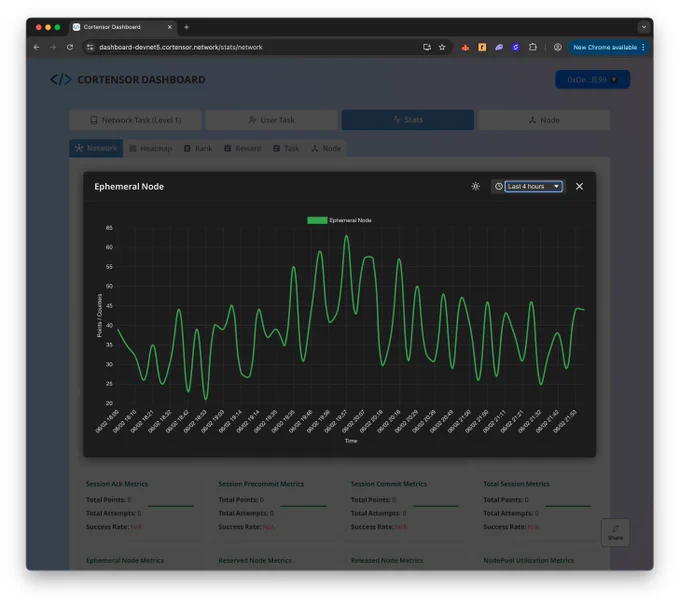The image size is (680, 605).
Task: Click the Network sub-tab icon
Action: (x=79, y=148)
